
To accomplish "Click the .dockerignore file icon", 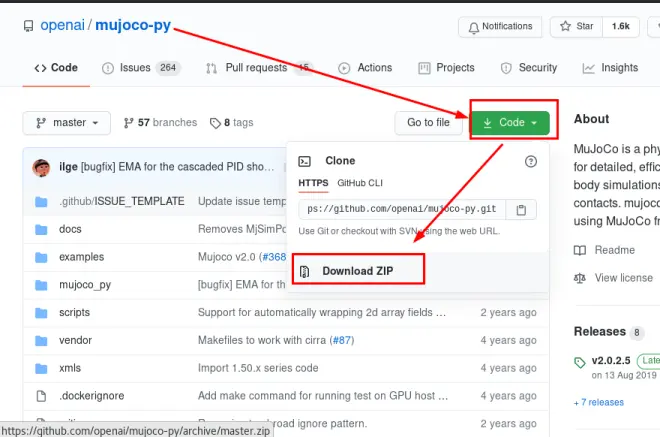I will tap(41, 396).
